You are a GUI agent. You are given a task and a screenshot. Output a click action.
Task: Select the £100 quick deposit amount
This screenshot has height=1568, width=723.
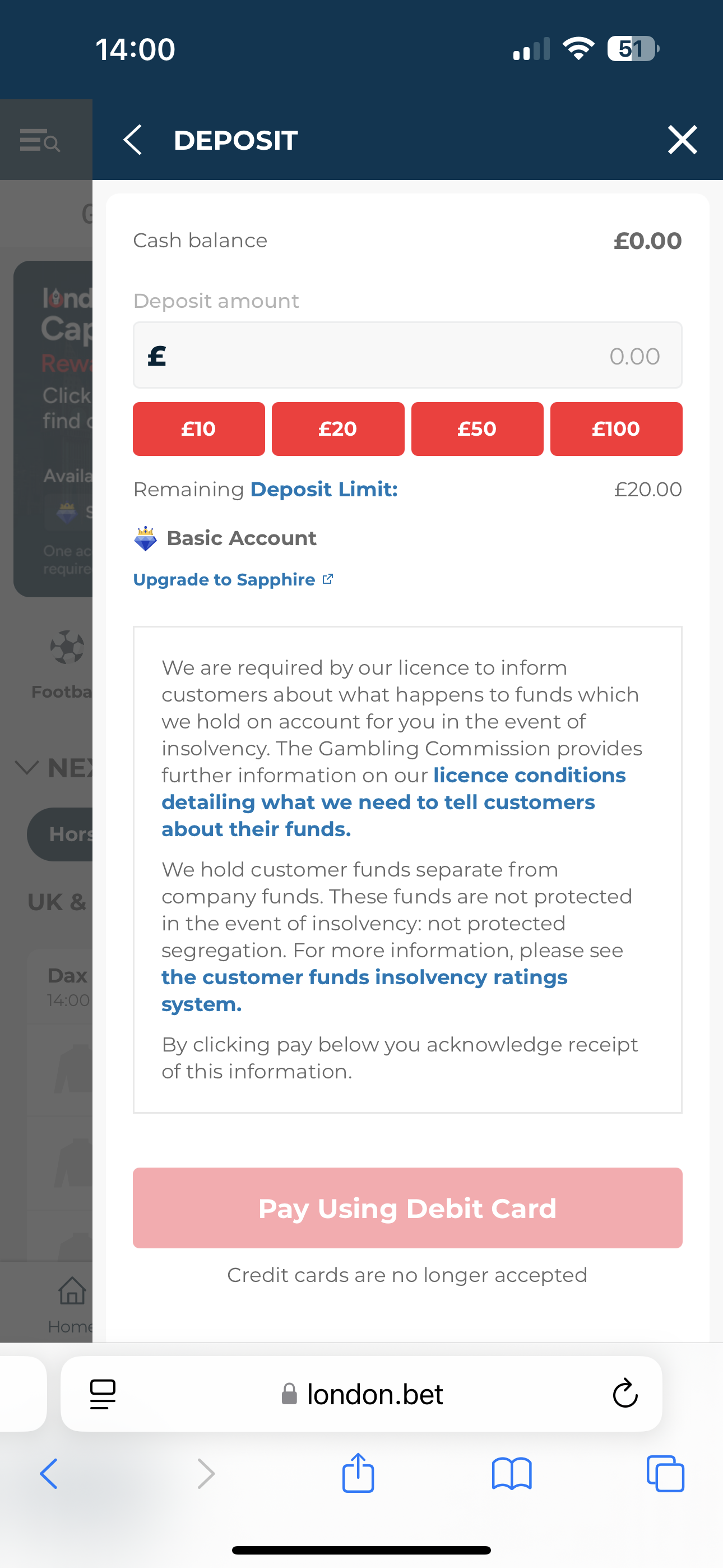(615, 429)
